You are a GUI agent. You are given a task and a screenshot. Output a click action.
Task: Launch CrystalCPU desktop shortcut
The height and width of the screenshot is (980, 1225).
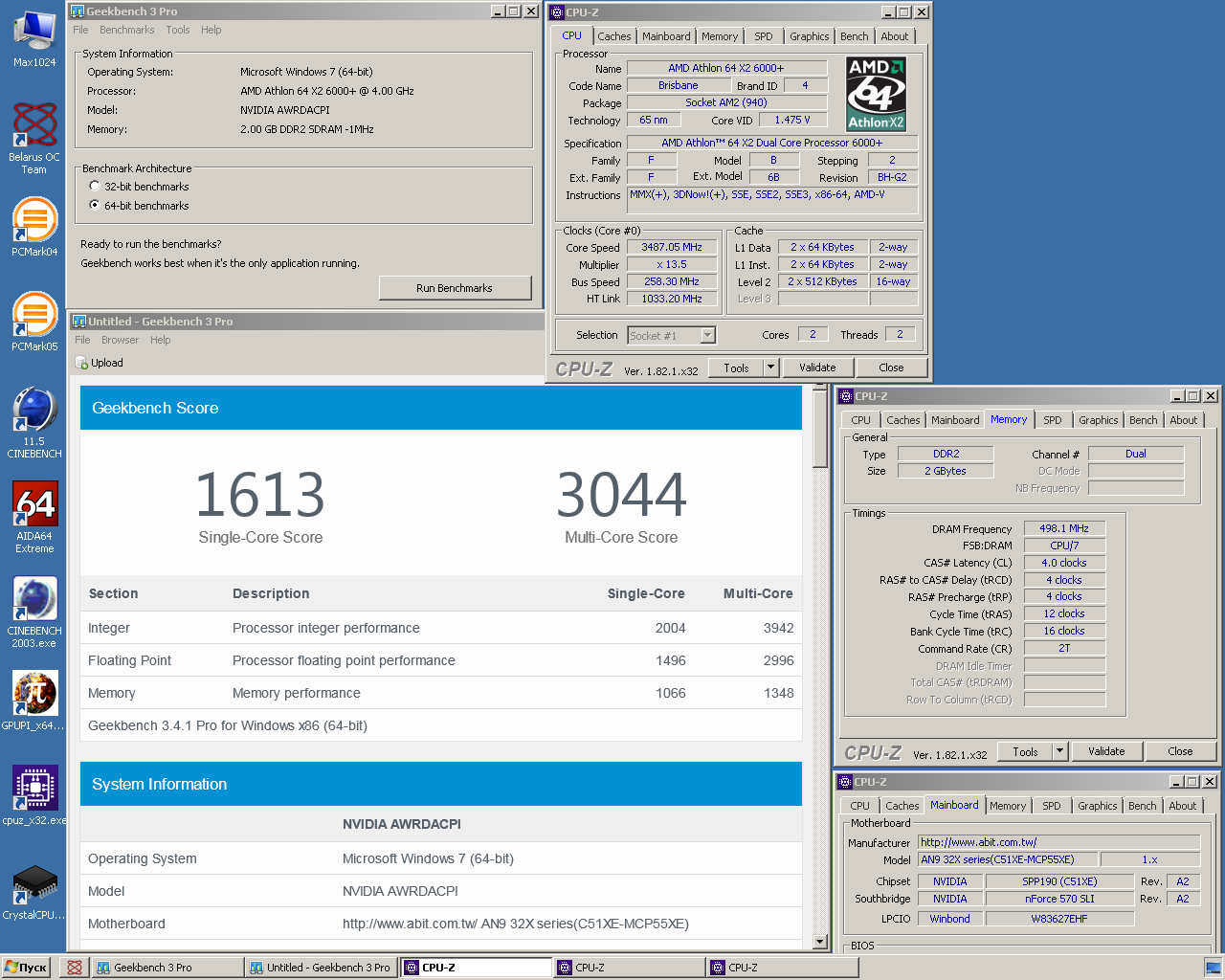pos(34,890)
